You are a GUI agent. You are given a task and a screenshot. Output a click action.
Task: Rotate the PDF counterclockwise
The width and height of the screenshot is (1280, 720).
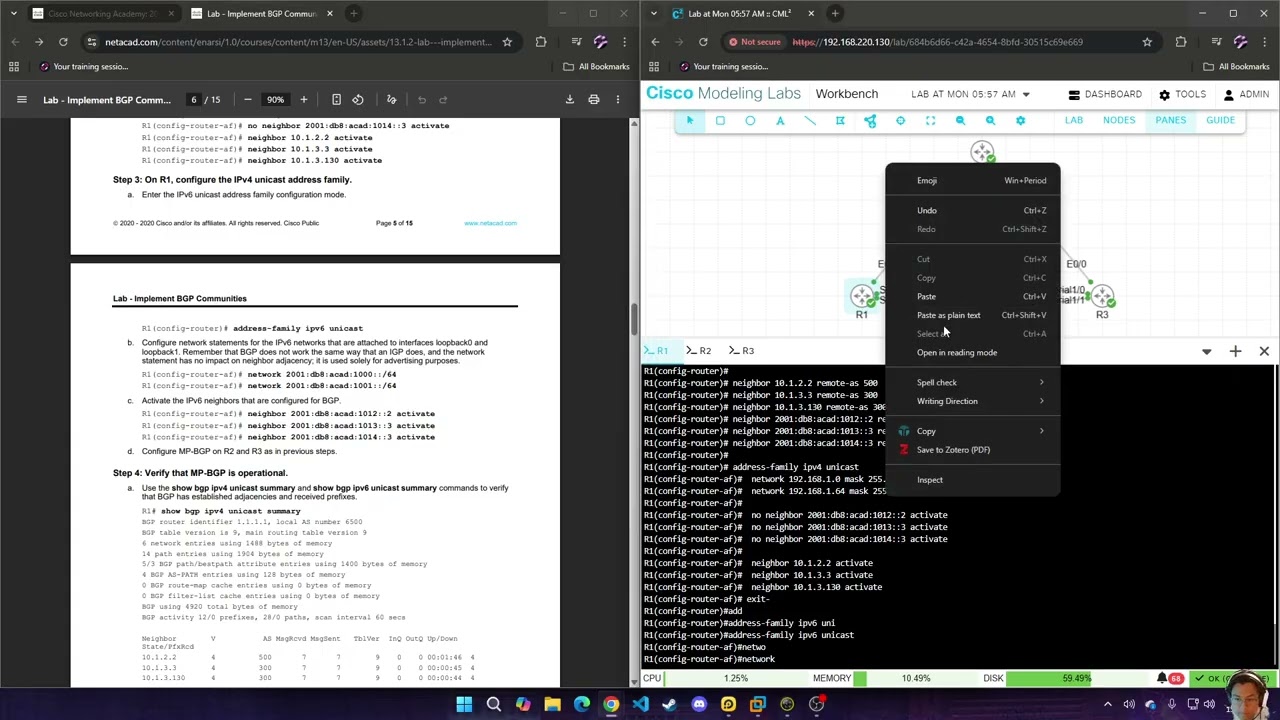tap(358, 99)
